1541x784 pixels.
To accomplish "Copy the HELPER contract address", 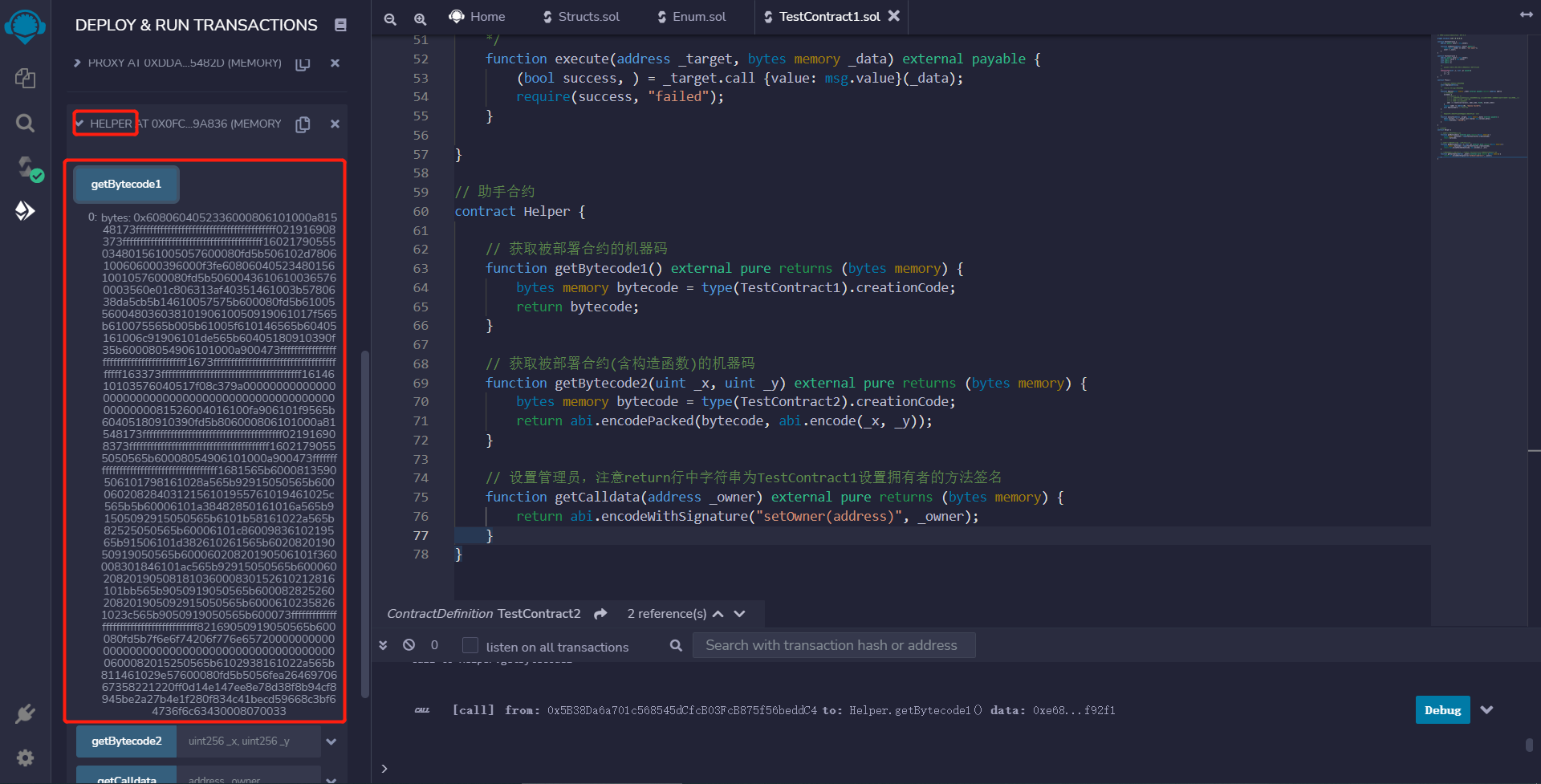I will point(303,124).
